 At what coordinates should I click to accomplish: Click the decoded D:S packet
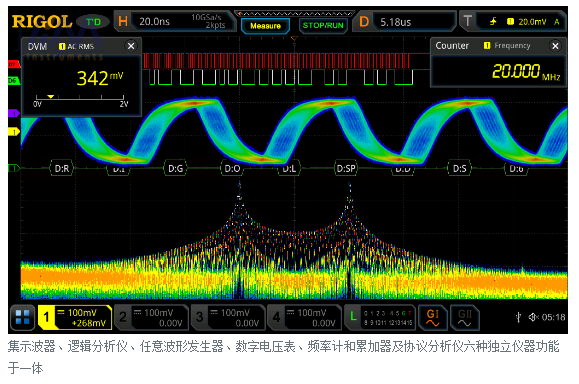pyautogui.click(x=459, y=169)
